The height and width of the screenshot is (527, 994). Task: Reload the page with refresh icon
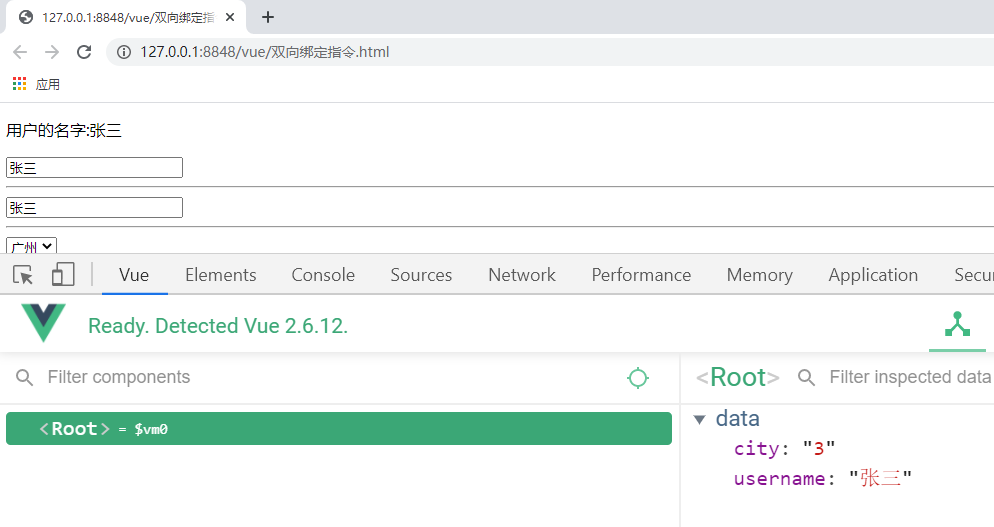click(84, 52)
